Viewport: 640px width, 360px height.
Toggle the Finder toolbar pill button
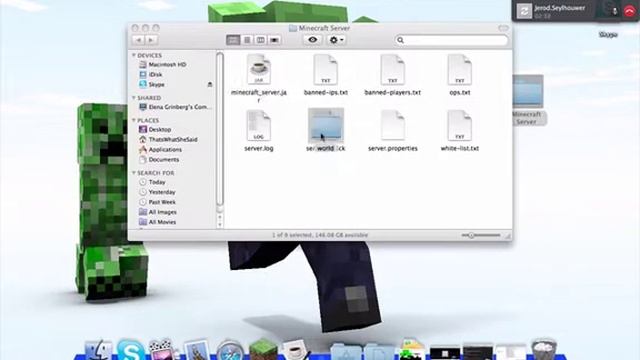503,28
